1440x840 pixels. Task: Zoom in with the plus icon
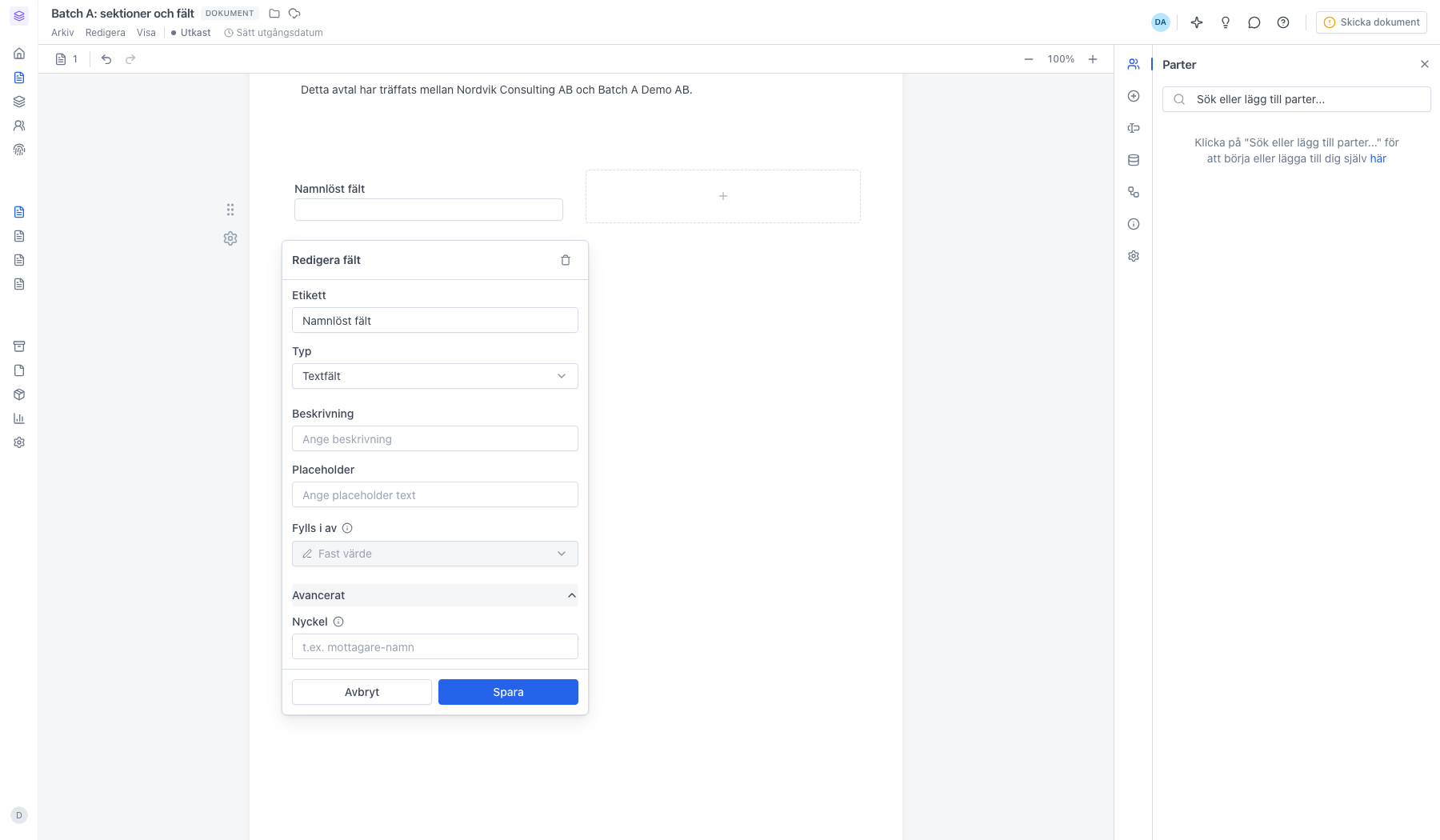pyautogui.click(x=1093, y=59)
